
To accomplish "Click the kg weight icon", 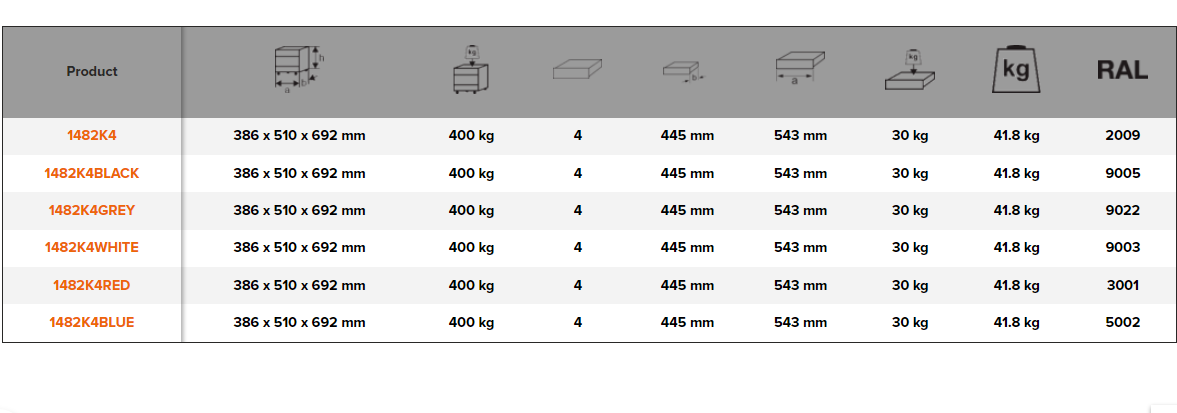I will click(x=1016, y=71).
